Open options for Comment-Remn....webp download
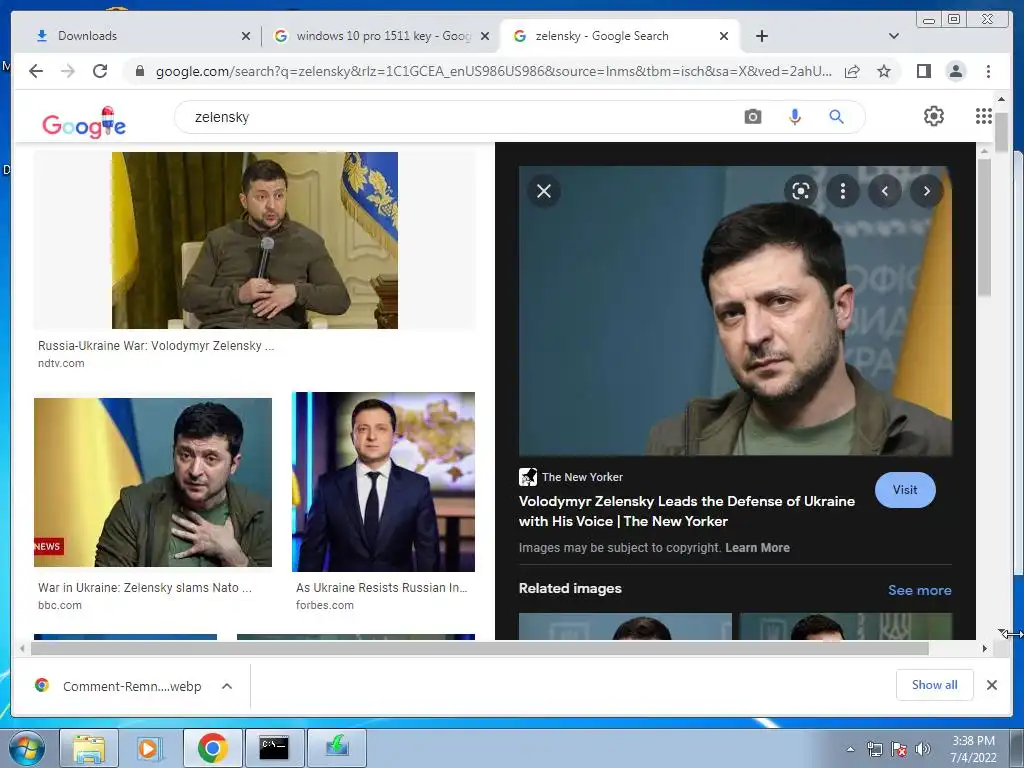This screenshot has width=1024, height=768. pos(227,686)
